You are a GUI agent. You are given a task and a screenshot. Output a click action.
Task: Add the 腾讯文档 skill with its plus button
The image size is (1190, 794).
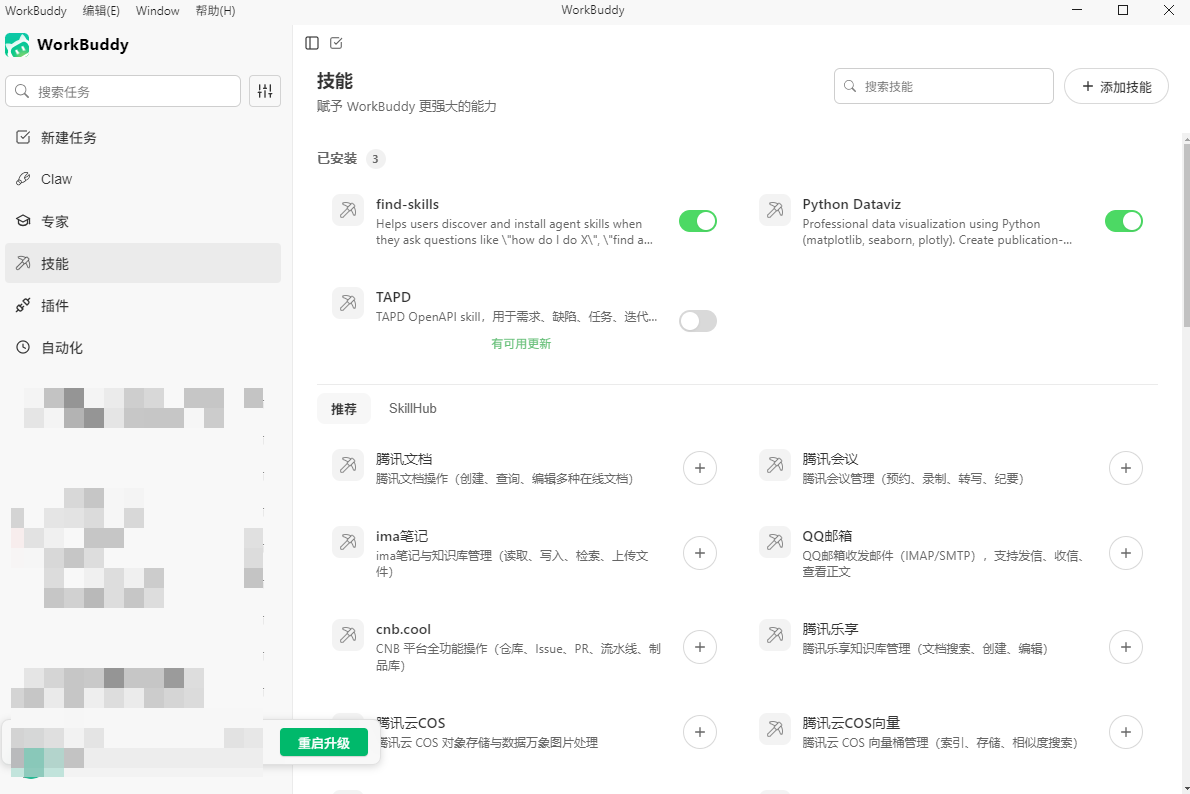click(700, 468)
